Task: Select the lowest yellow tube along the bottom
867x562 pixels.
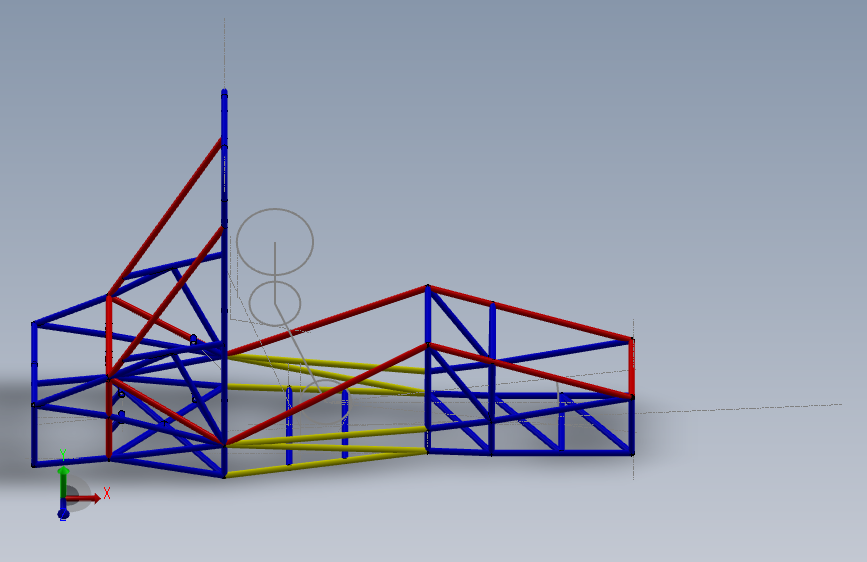Action: (326, 462)
